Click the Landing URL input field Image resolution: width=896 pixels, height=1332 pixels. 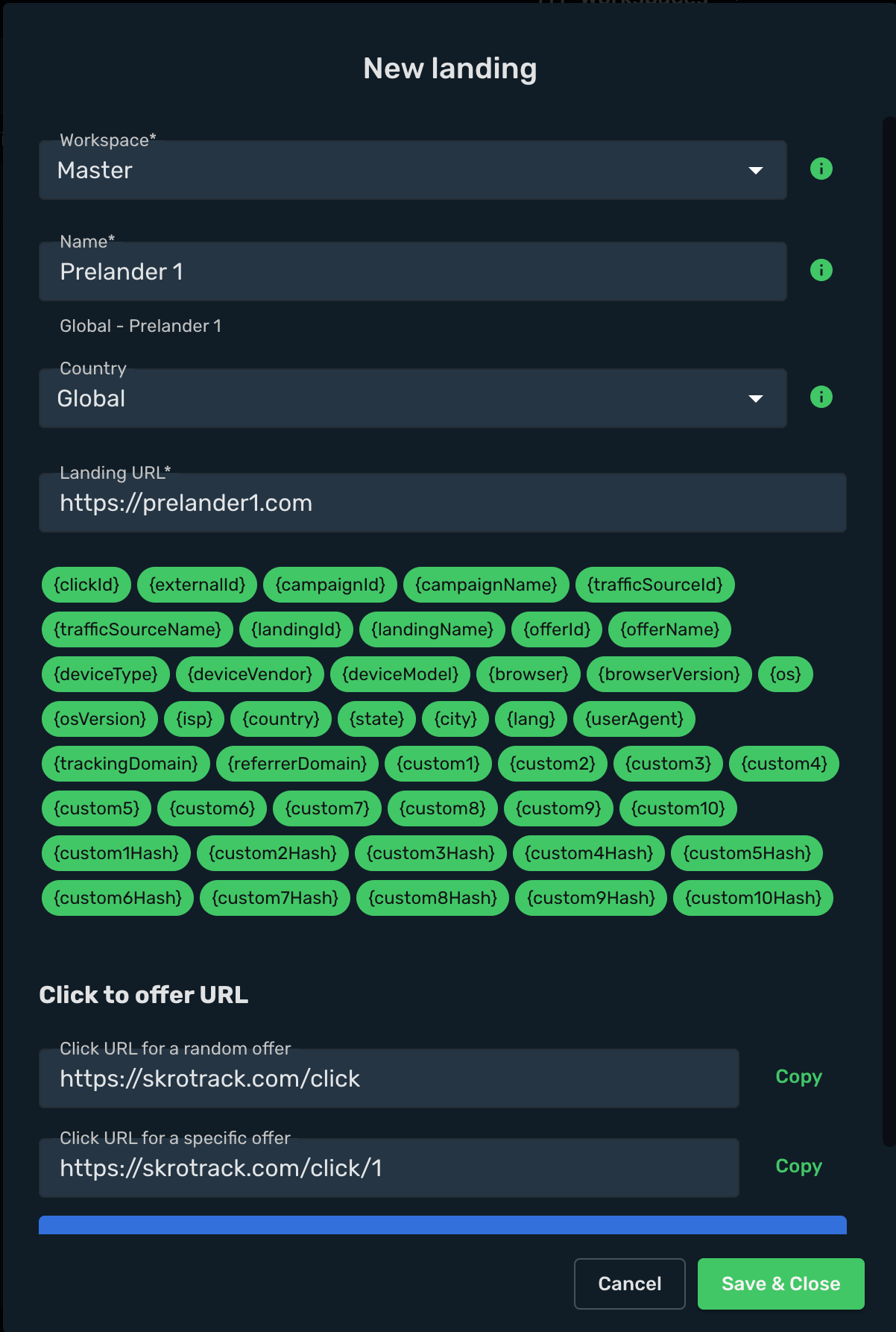pos(442,503)
